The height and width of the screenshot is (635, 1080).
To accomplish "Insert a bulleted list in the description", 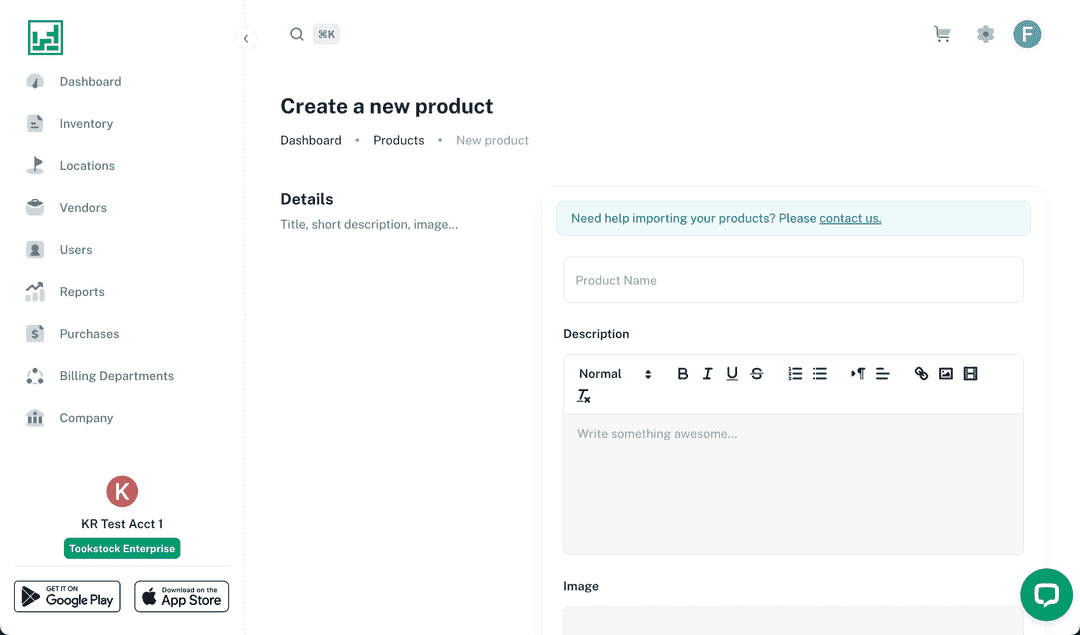I will [820, 373].
